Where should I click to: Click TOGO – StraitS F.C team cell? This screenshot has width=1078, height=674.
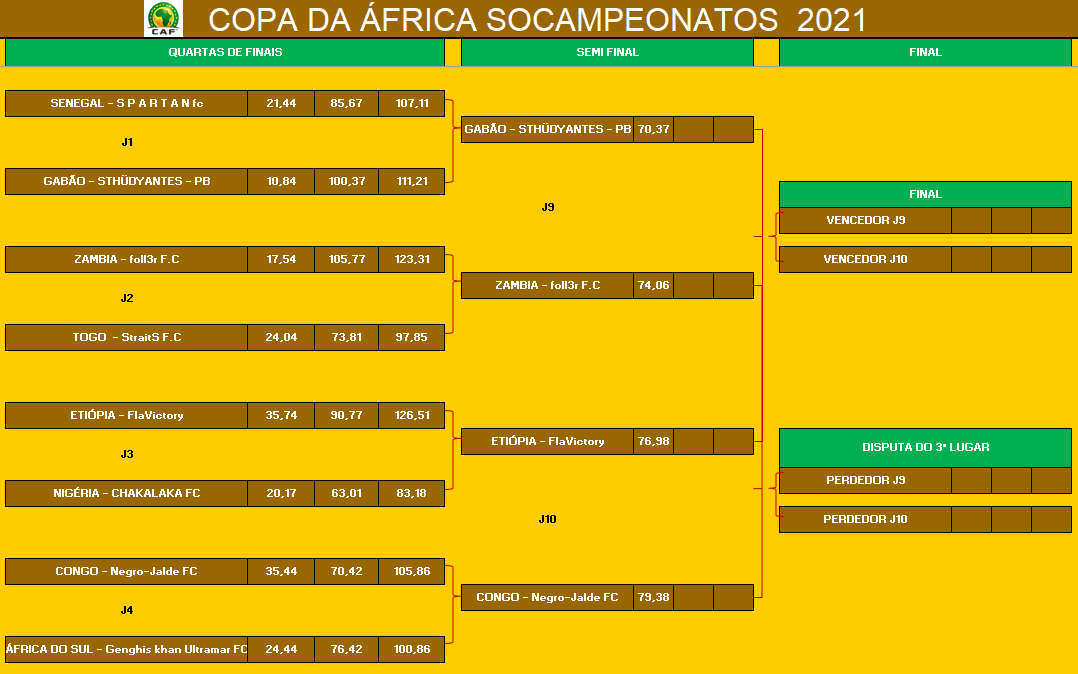(x=126, y=338)
